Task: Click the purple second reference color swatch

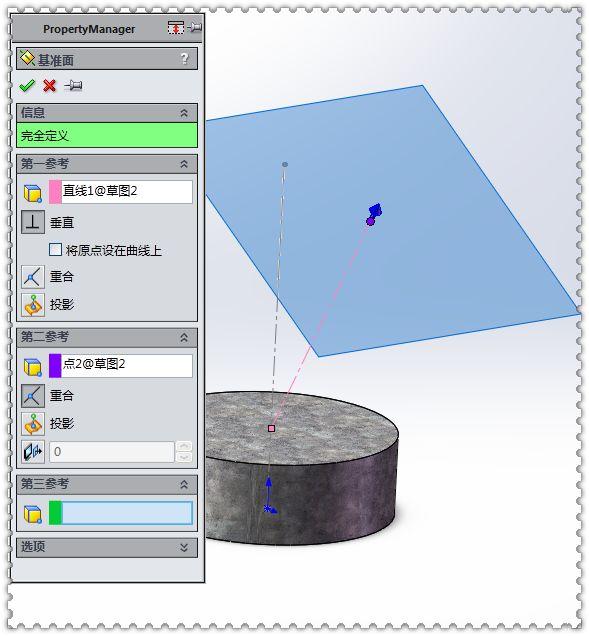Action: (55, 365)
